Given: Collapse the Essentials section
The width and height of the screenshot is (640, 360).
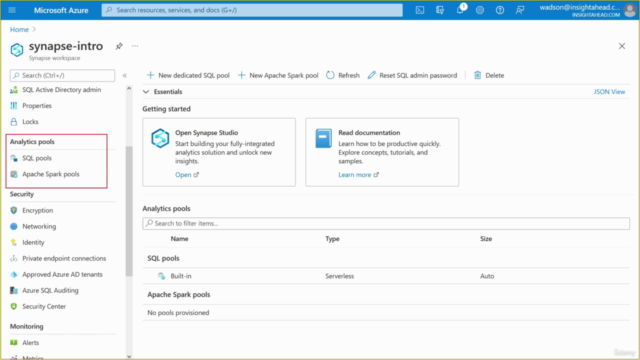Looking at the screenshot, I should 146,92.
